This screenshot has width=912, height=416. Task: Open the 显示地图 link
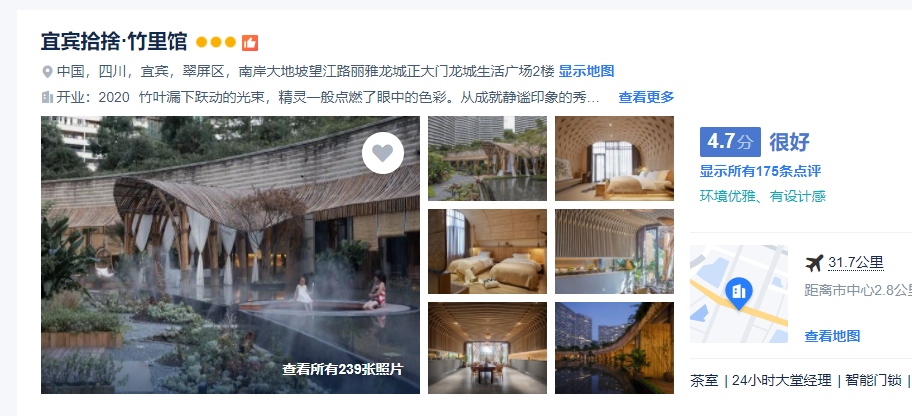coord(586,72)
